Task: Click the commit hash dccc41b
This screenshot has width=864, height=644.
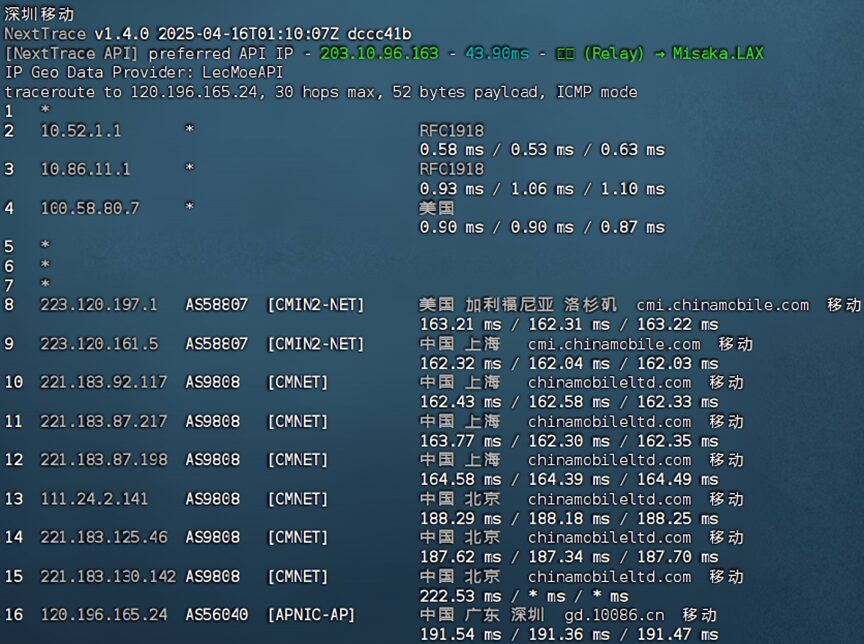Action: [x=379, y=34]
